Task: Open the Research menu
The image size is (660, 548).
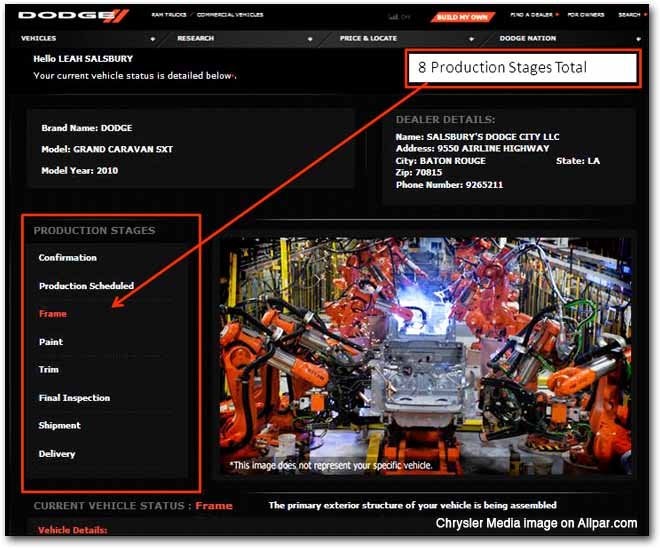Action: [196, 38]
